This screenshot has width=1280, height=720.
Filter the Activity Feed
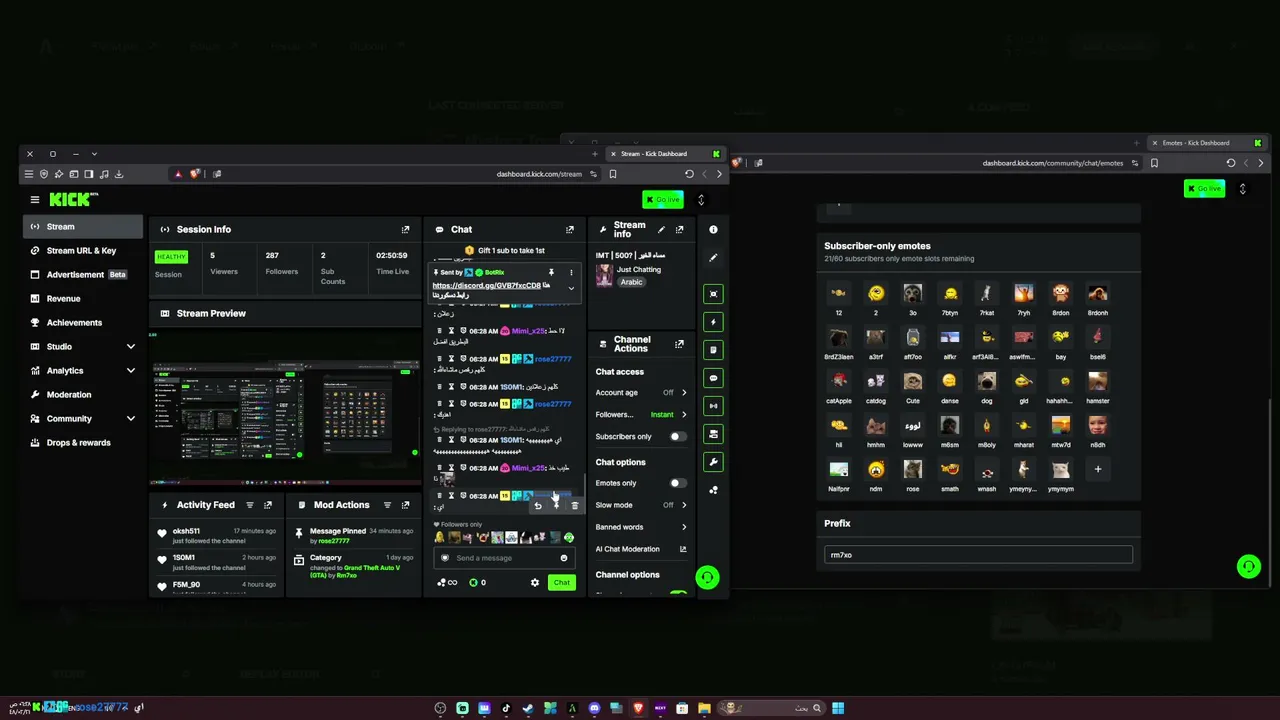pyautogui.click(x=250, y=505)
